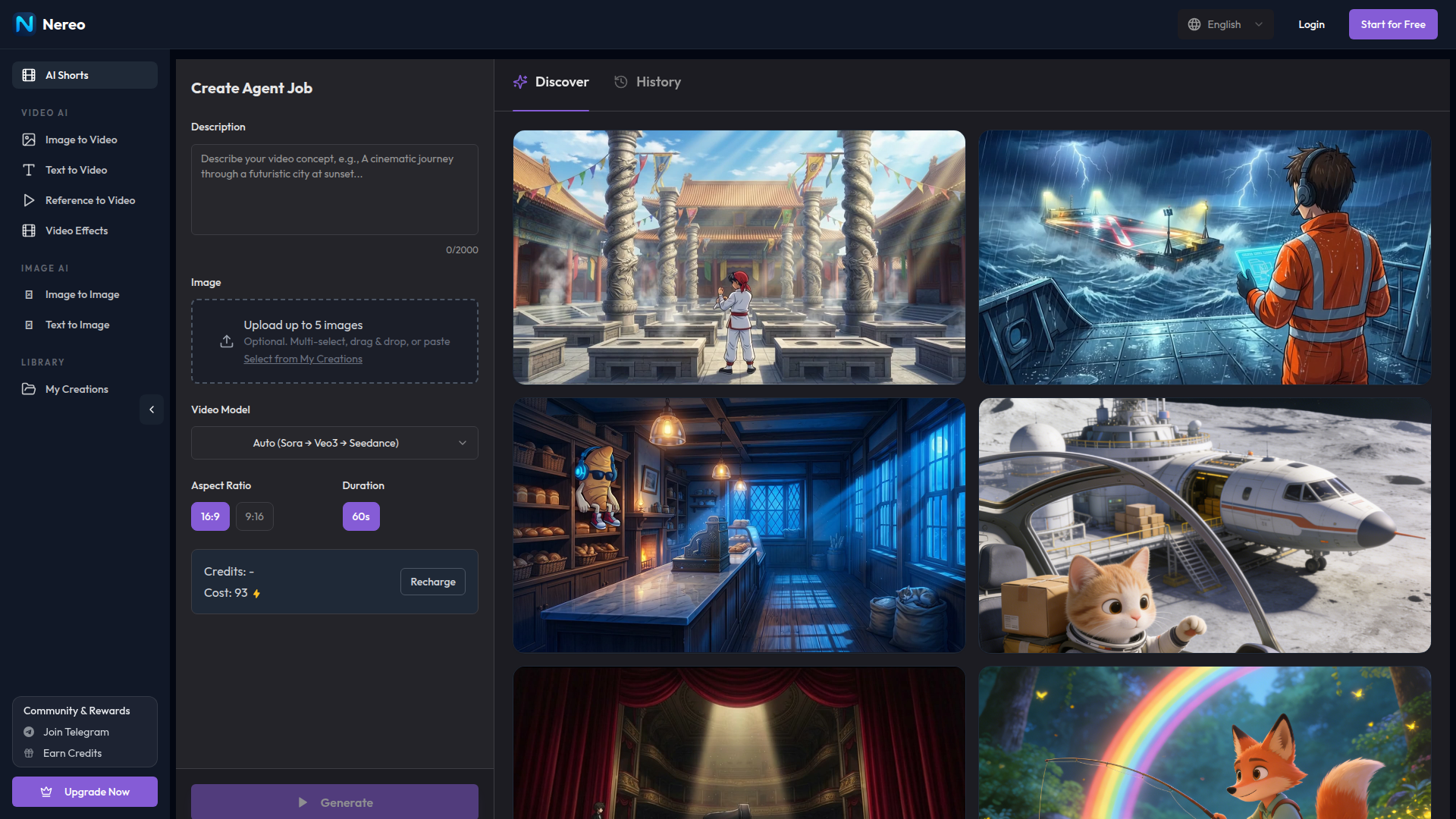Viewport: 1456px width, 819px height.
Task: Open Image to Video tool icon
Action: (29, 140)
